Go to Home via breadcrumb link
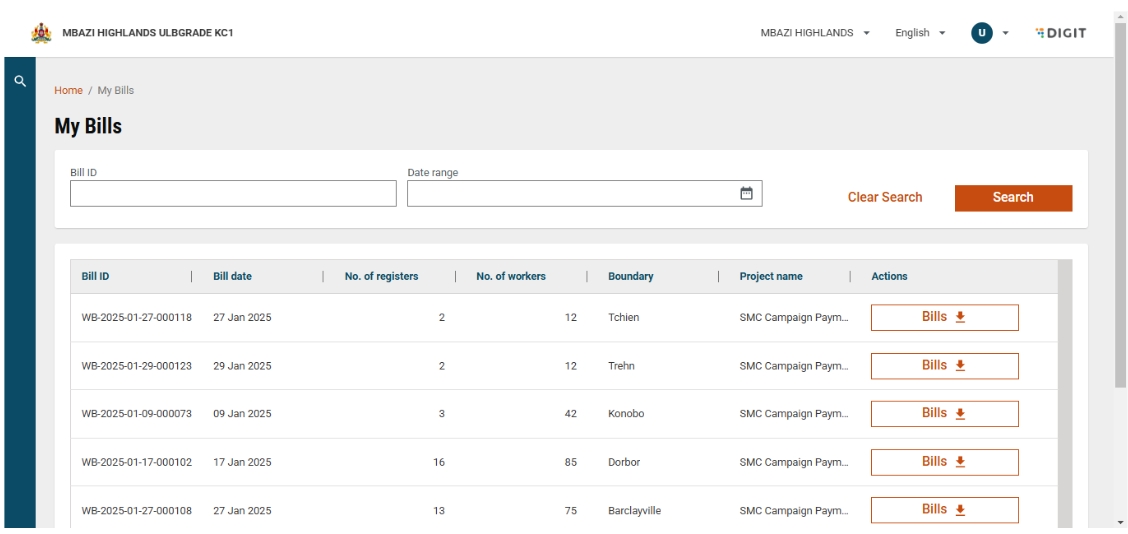The width and height of the screenshot is (1128, 534). pos(68,90)
